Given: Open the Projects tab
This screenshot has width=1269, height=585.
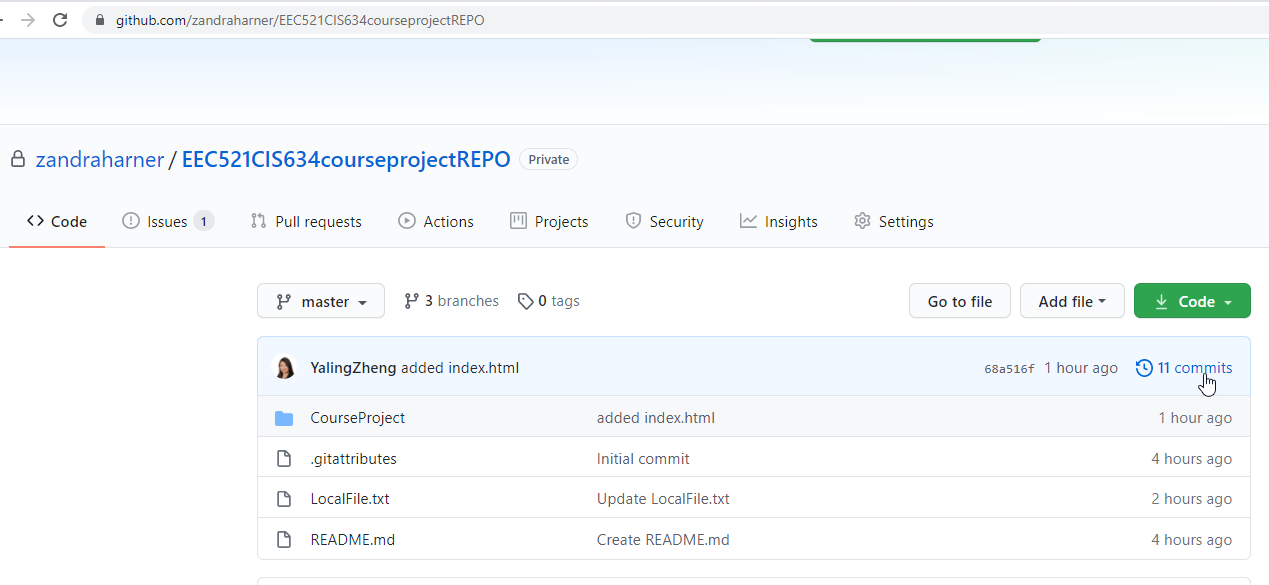Looking at the screenshot, I should coord(549,221).
